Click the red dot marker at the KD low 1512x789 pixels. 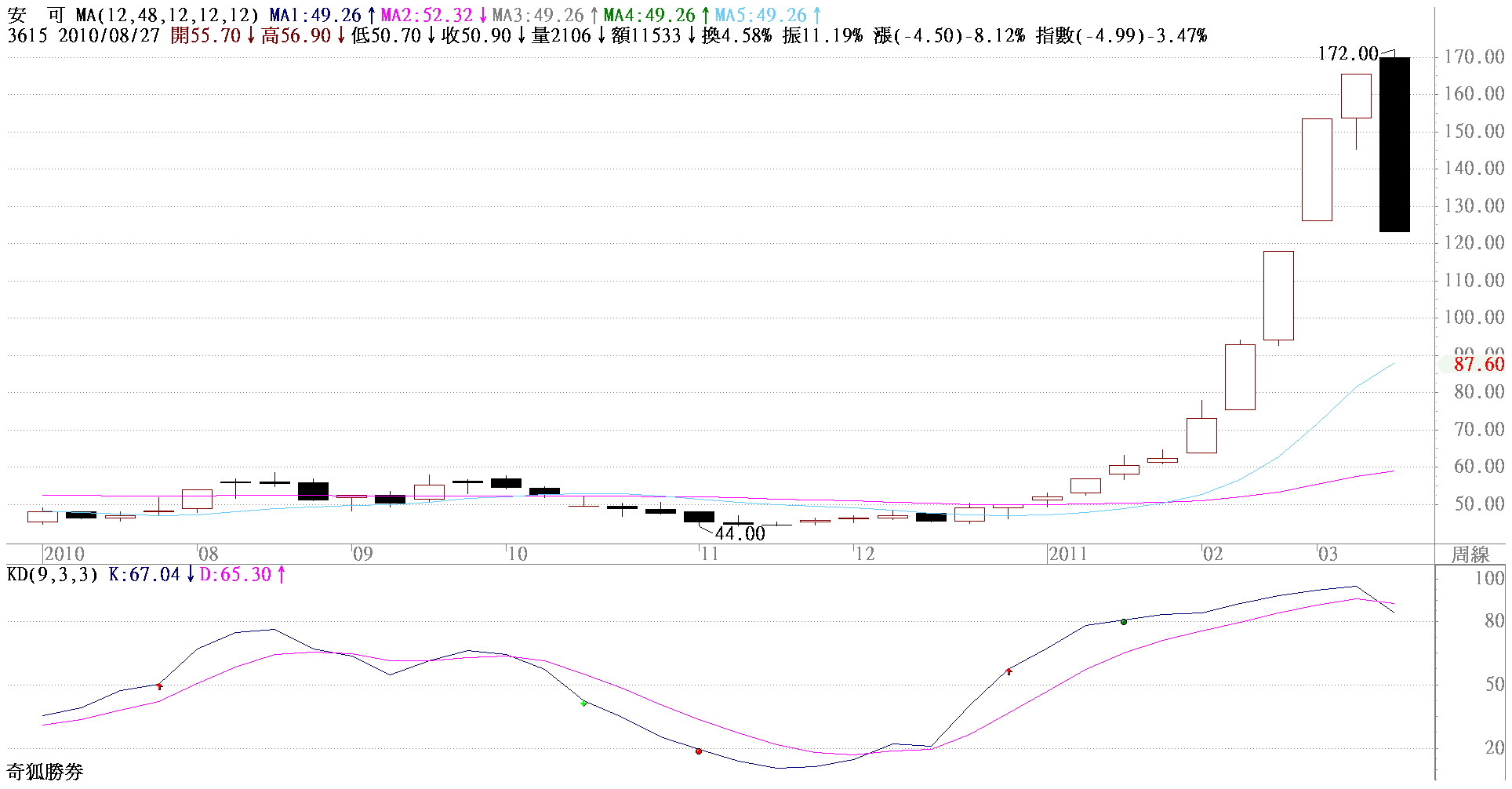pos(699,751)
